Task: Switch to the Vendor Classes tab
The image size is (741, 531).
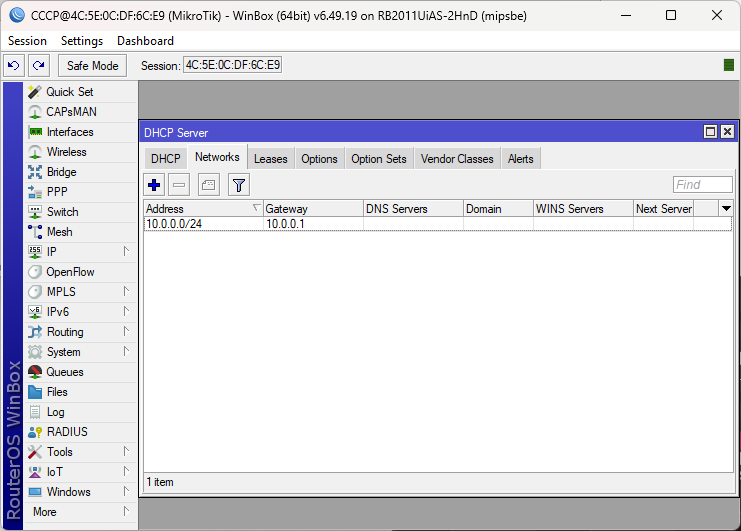Action: tap(457, 159)
